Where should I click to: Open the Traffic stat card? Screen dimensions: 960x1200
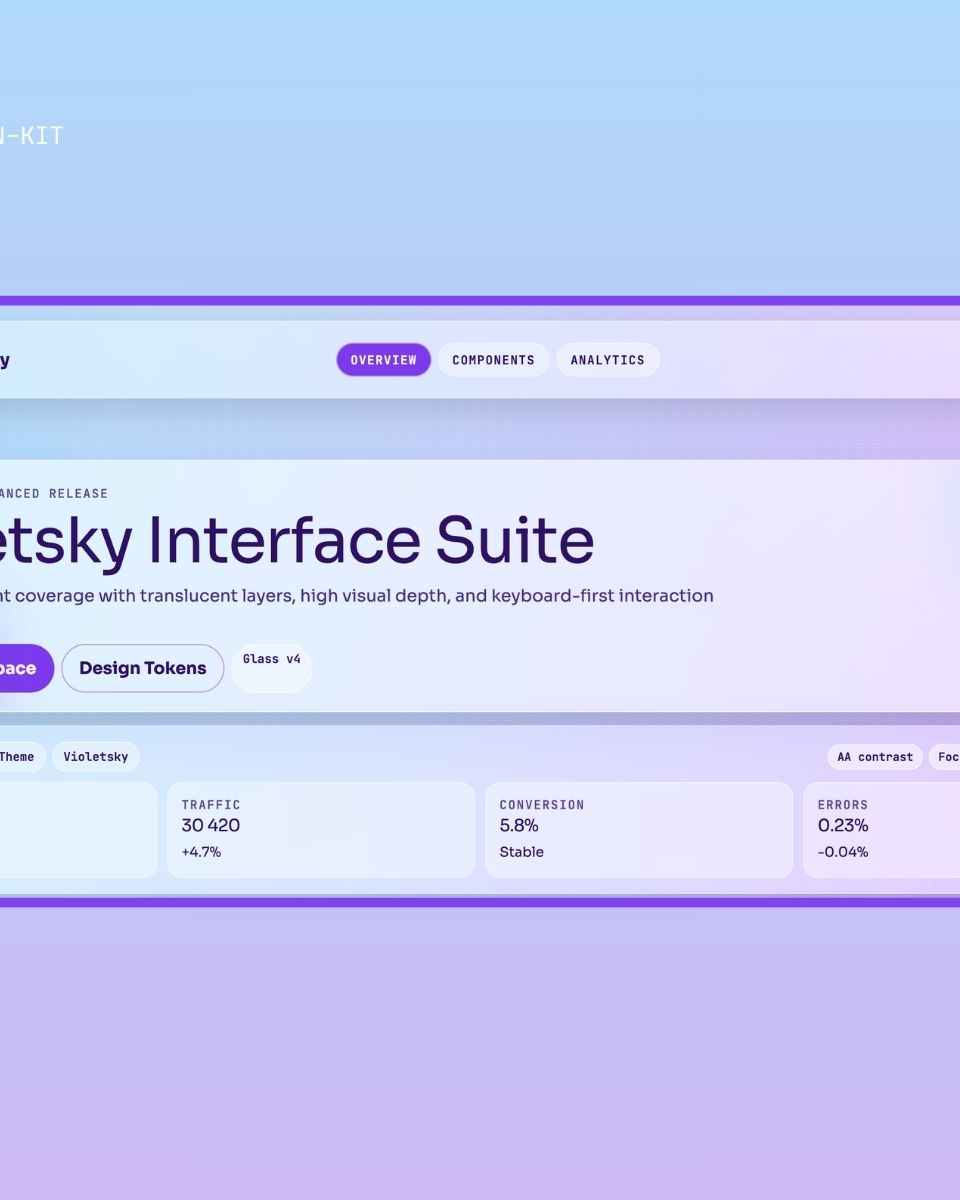pyautogui.click(x=321, y=830)
